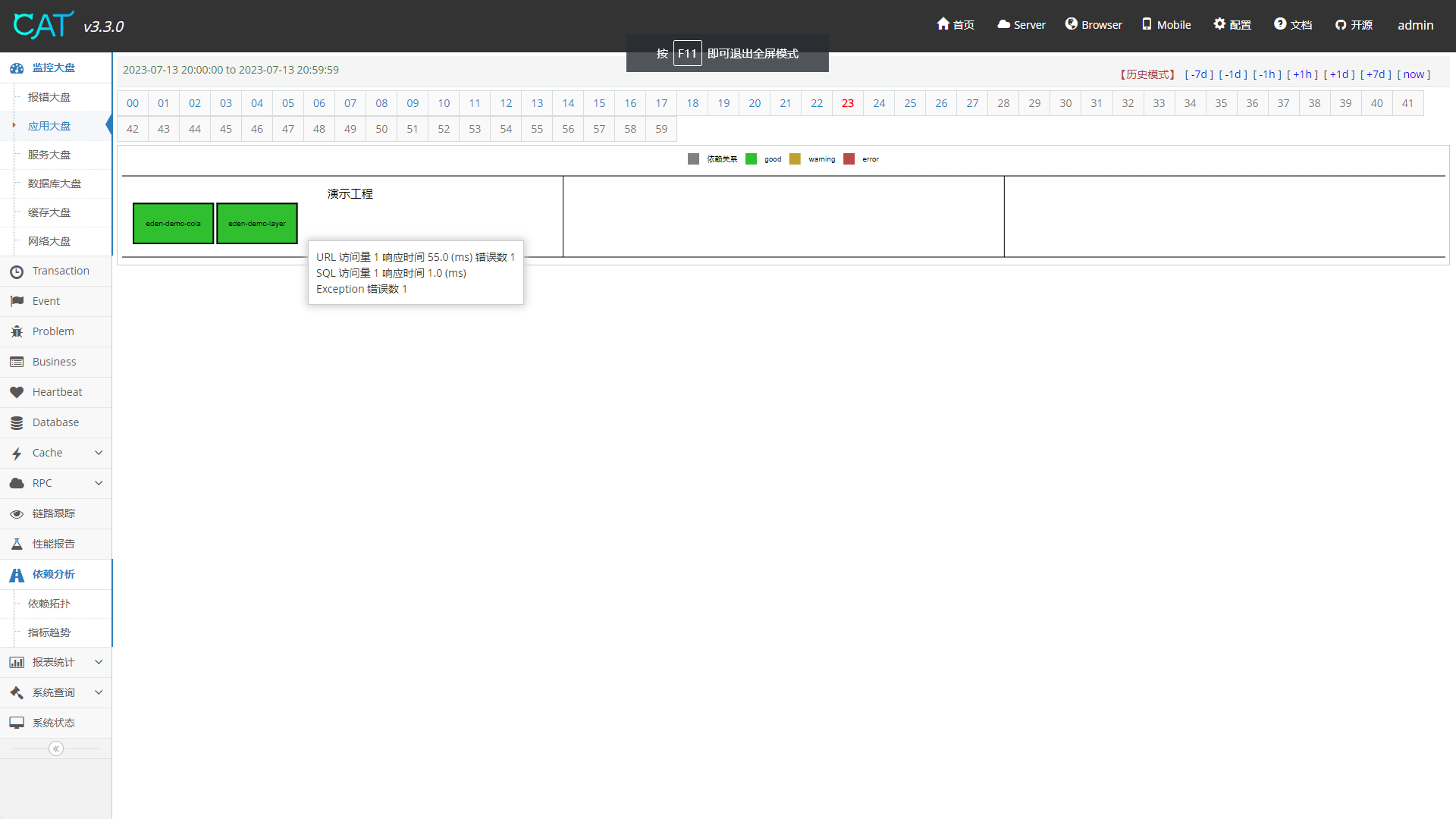Click the [now] time link
This screenshot has width=1456, height=819.
tap(1414, 74)
